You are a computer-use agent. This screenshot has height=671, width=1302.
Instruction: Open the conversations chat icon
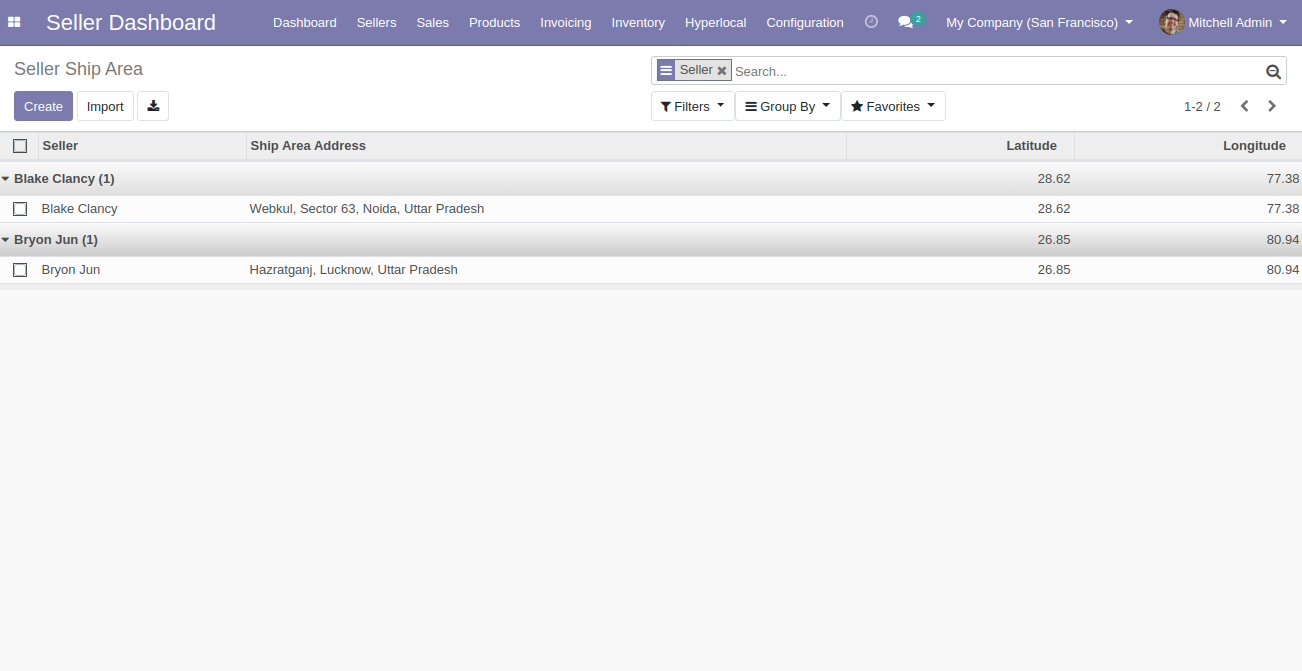[x=906, y=22]
